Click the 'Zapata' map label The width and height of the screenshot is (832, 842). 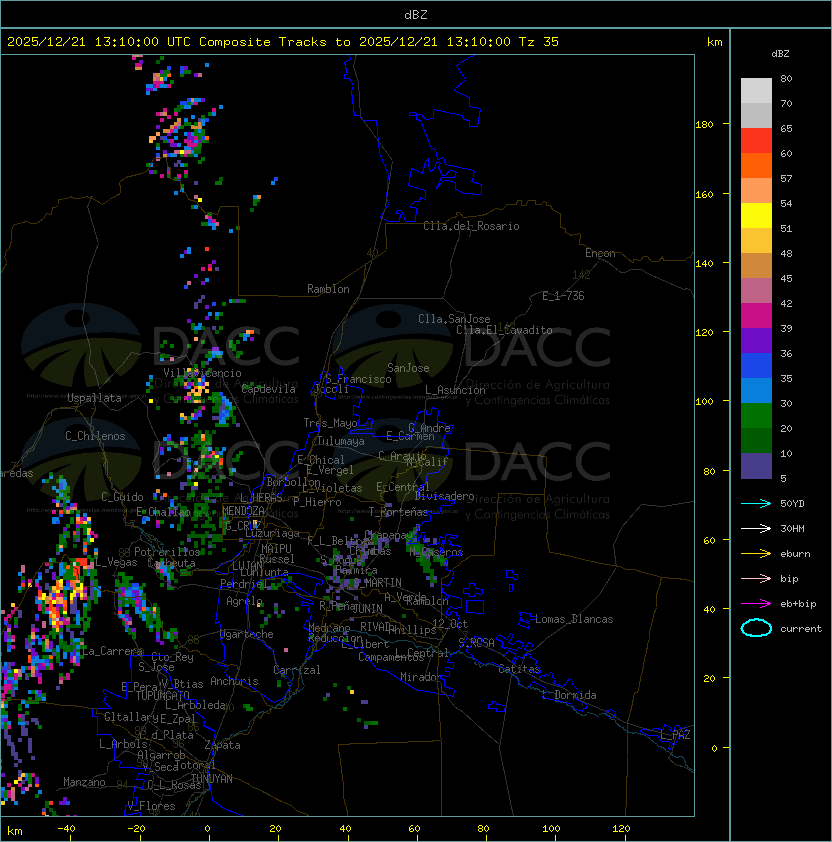coord(222,745)
